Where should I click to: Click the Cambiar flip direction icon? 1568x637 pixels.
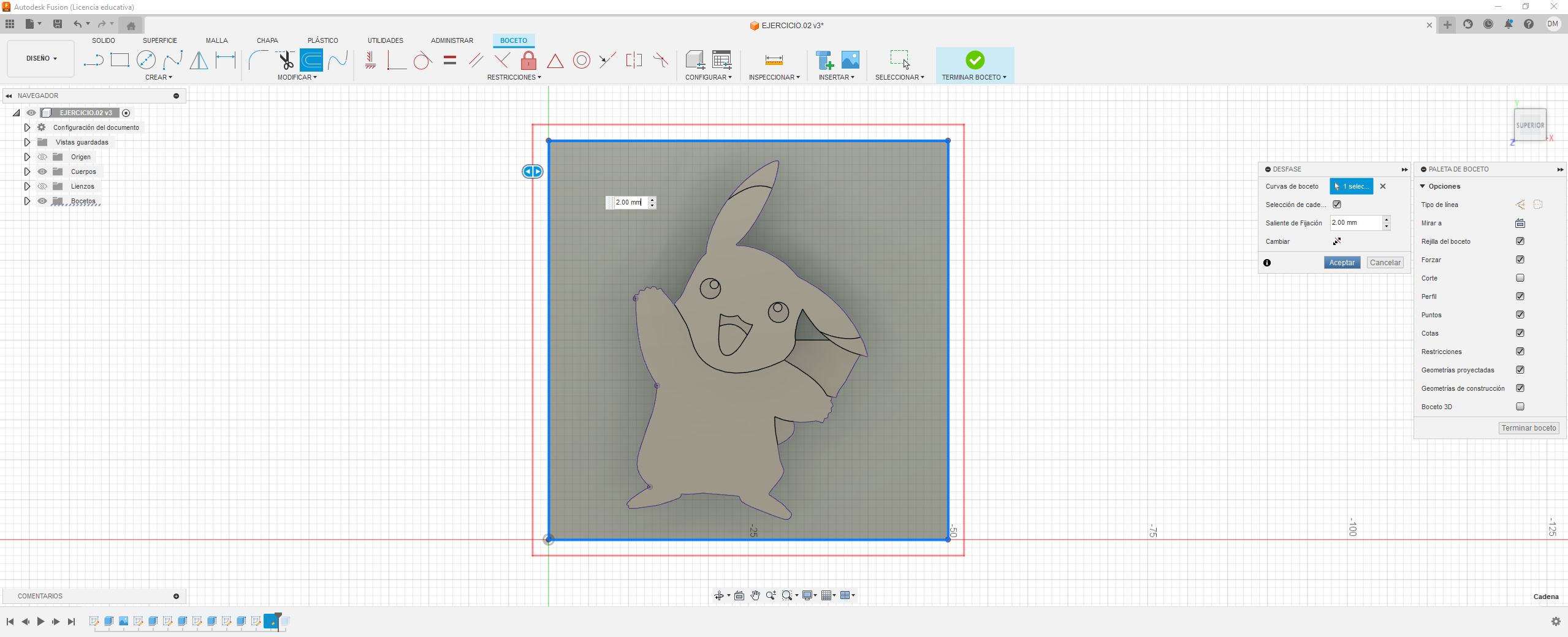[x=1337, y=241]
